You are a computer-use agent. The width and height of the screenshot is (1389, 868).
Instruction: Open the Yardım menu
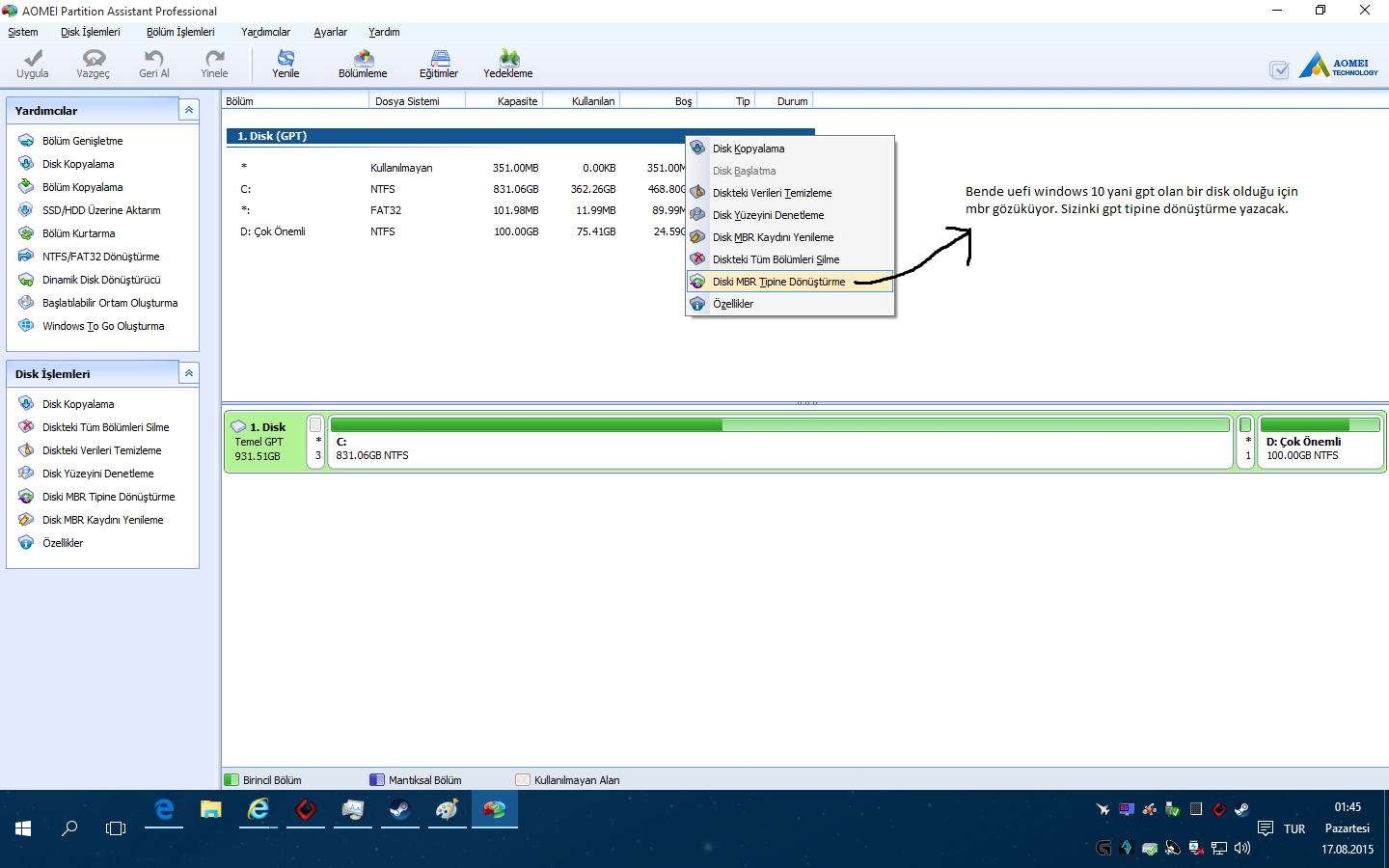[384, 32]
